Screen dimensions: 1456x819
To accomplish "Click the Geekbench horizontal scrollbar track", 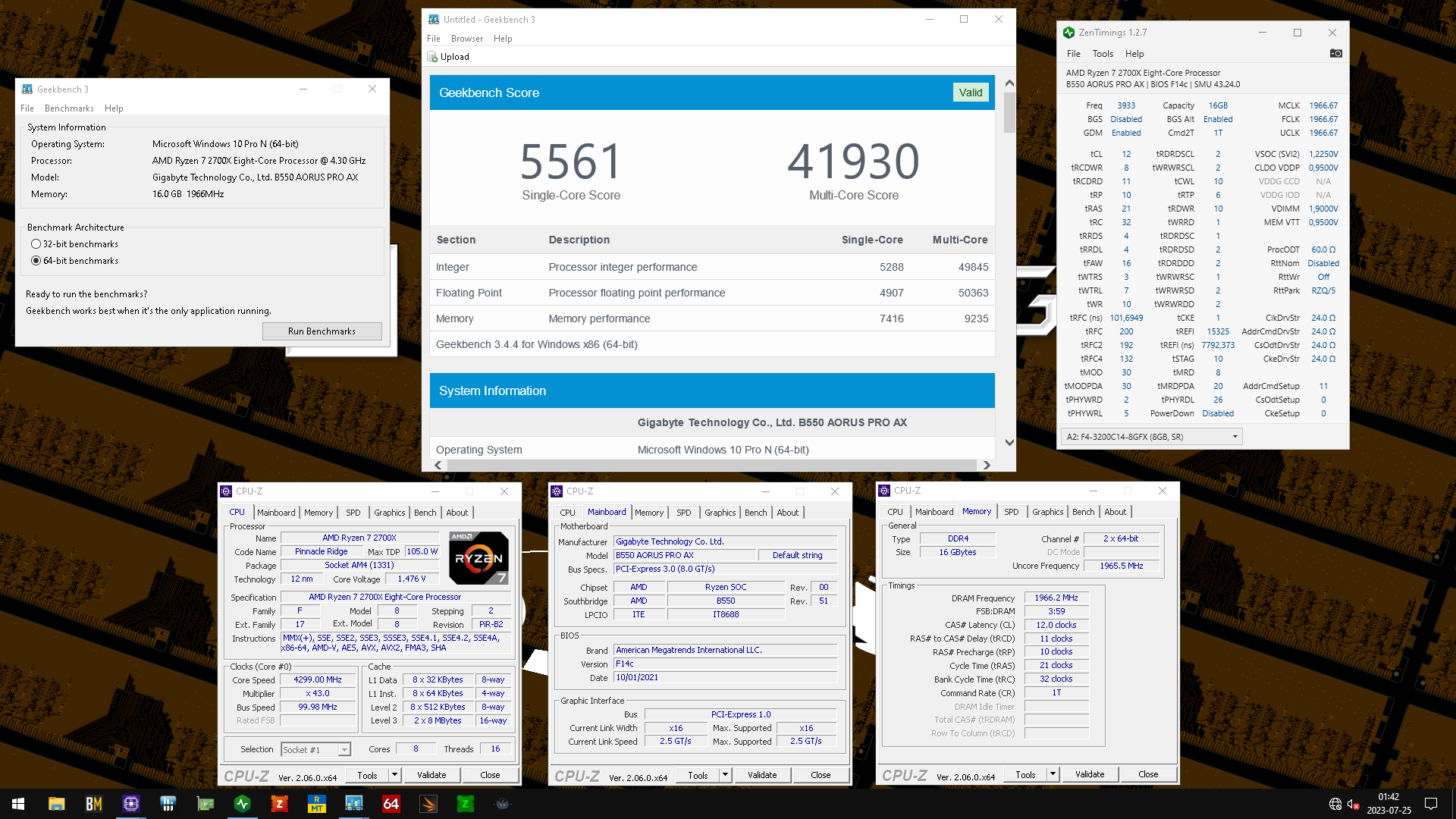I will click(x=711, y=465).
